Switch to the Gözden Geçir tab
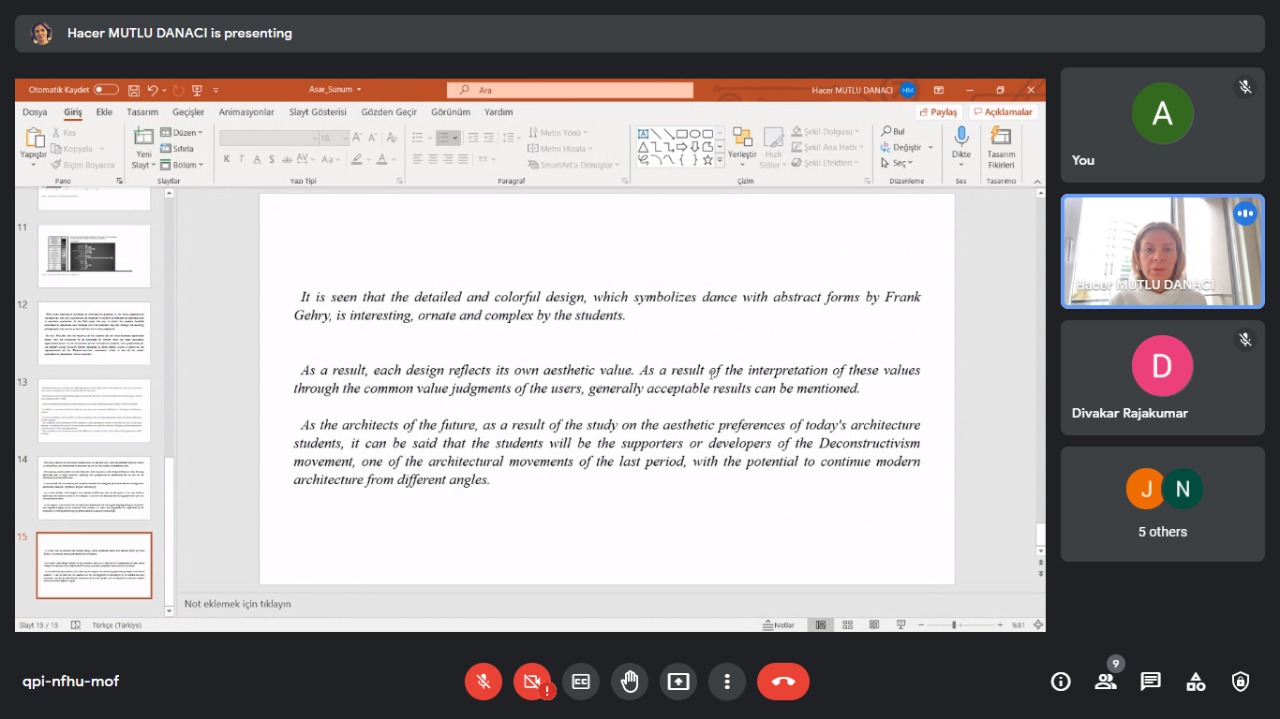 click(x=389, y=112)
